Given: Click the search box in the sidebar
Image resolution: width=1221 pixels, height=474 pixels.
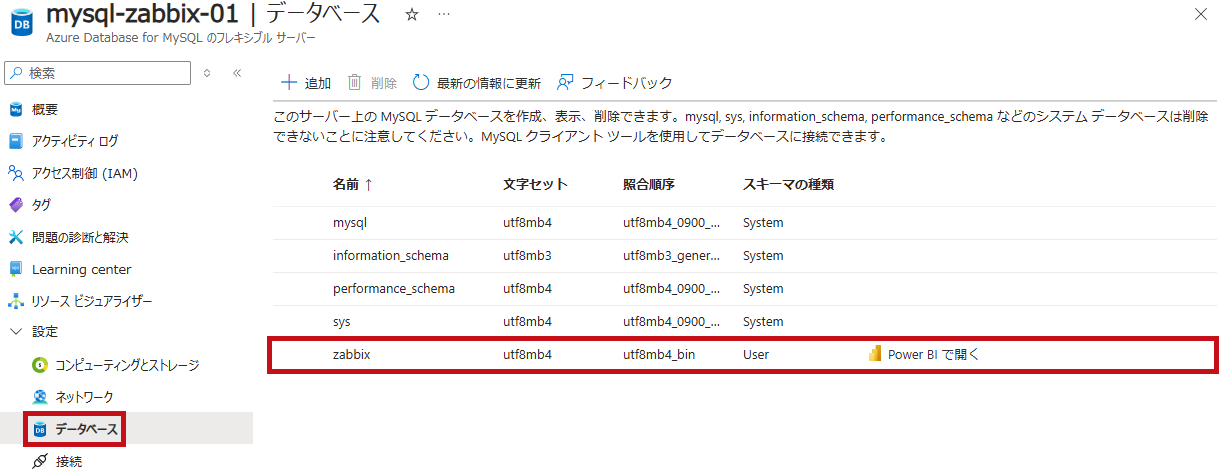Looking at the screenshot, I should pos(97,73).
